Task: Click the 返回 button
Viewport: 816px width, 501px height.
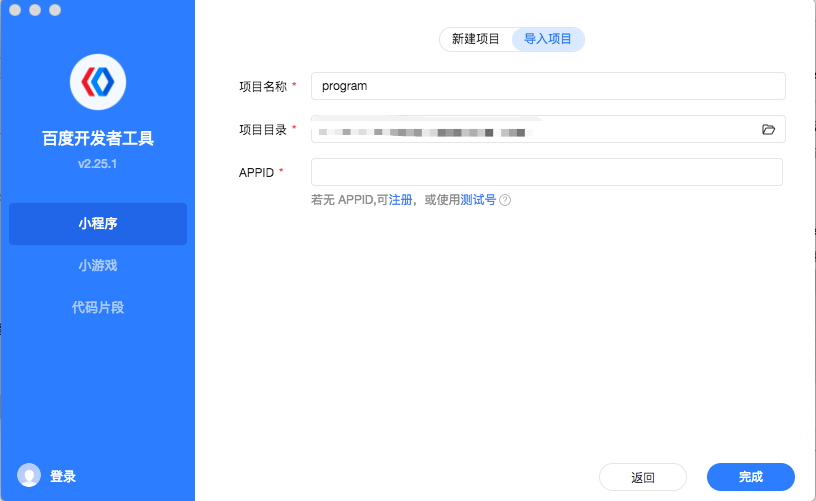Action: pos(643,477)
